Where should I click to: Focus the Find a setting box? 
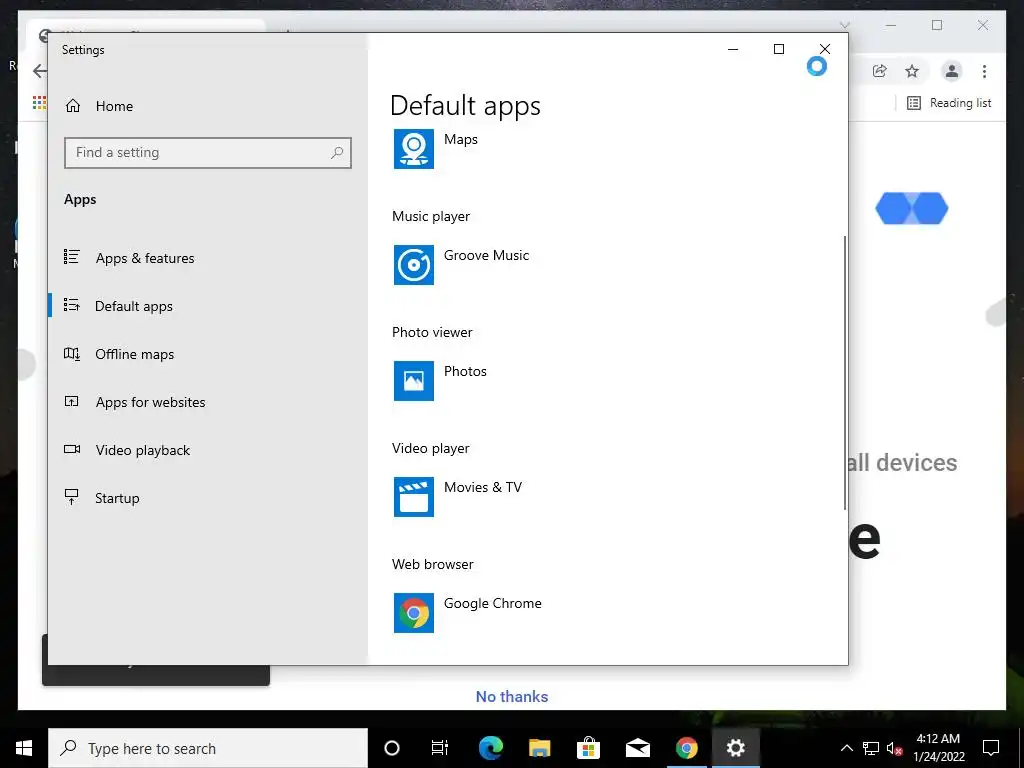[x=208, y=153]
